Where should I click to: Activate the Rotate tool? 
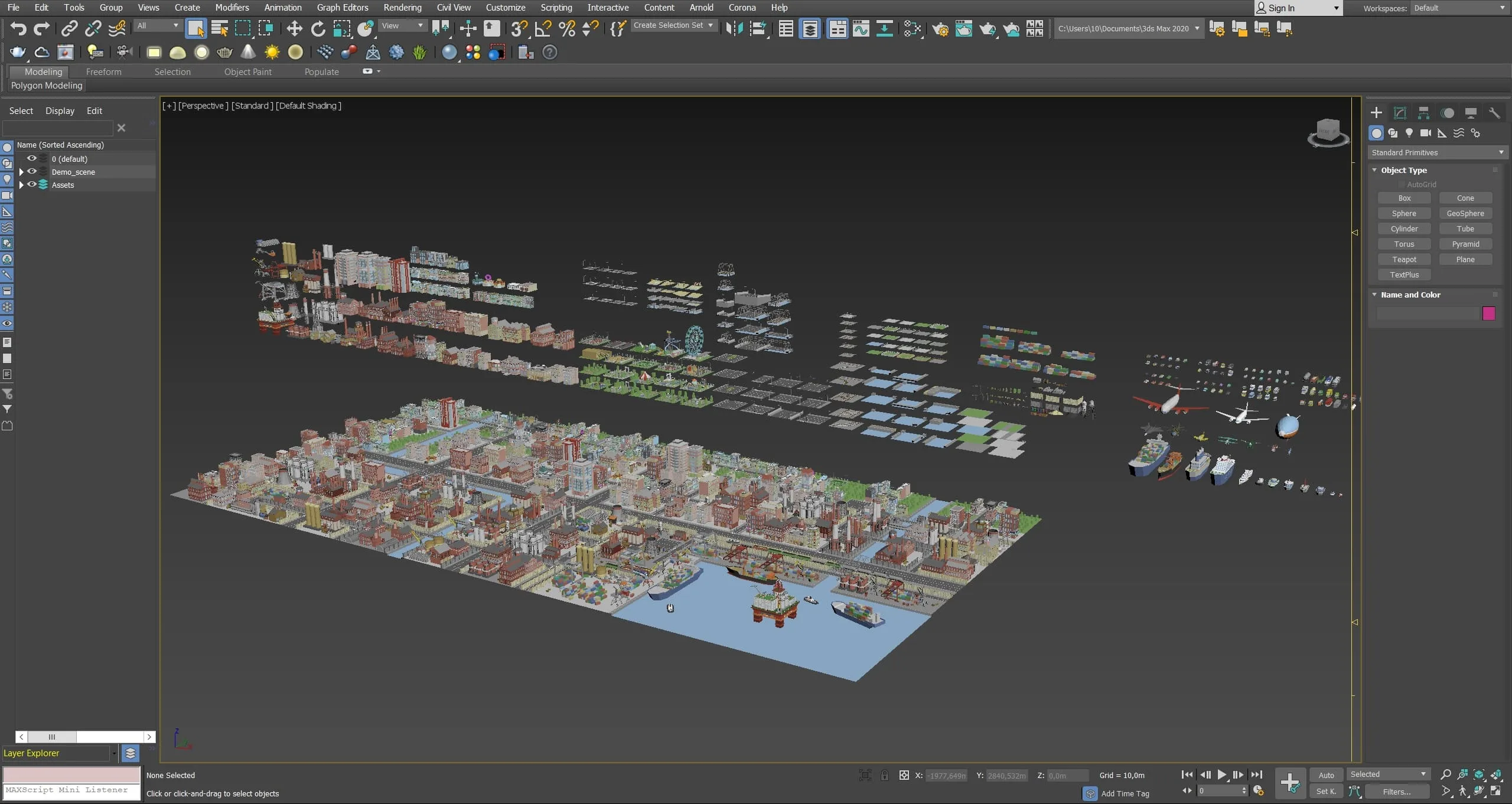(318, 28)
